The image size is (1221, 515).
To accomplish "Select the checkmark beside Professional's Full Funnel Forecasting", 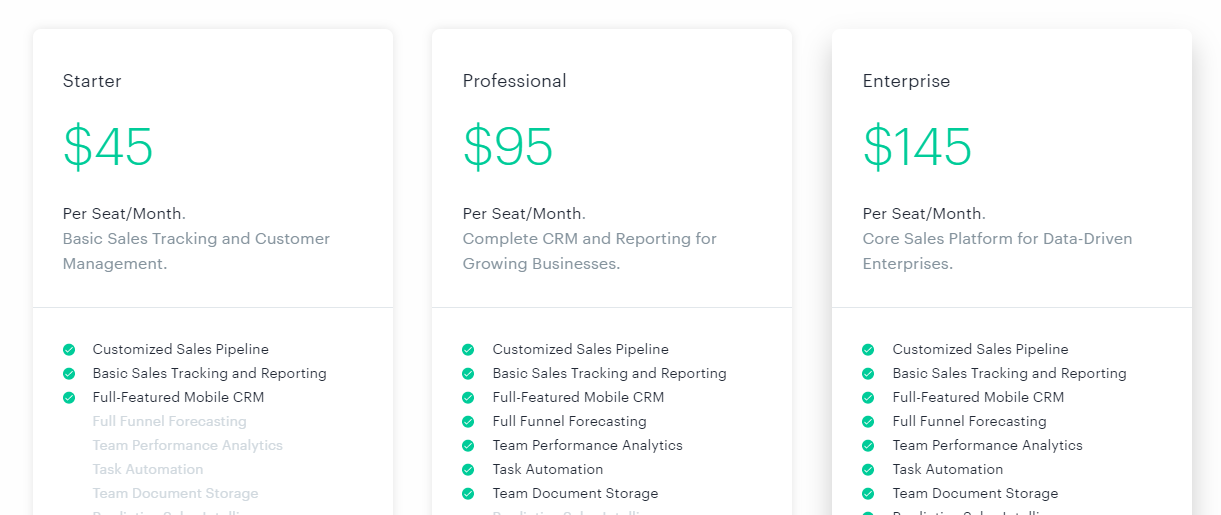I will (x=468, y=422).
